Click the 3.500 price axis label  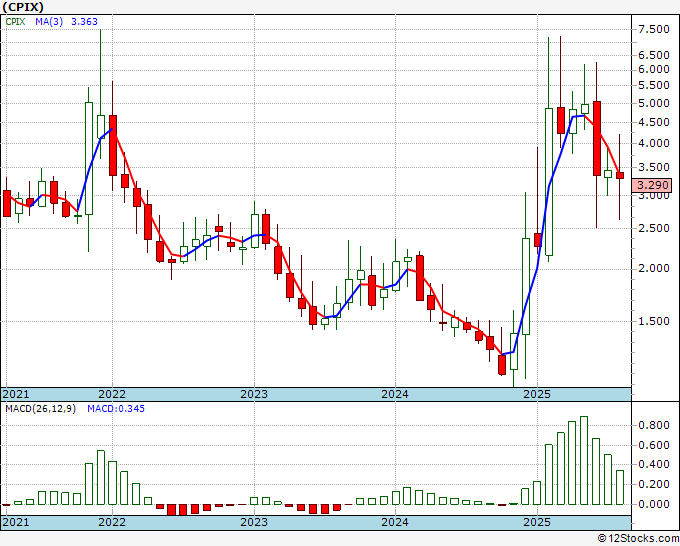coord(654,167)
